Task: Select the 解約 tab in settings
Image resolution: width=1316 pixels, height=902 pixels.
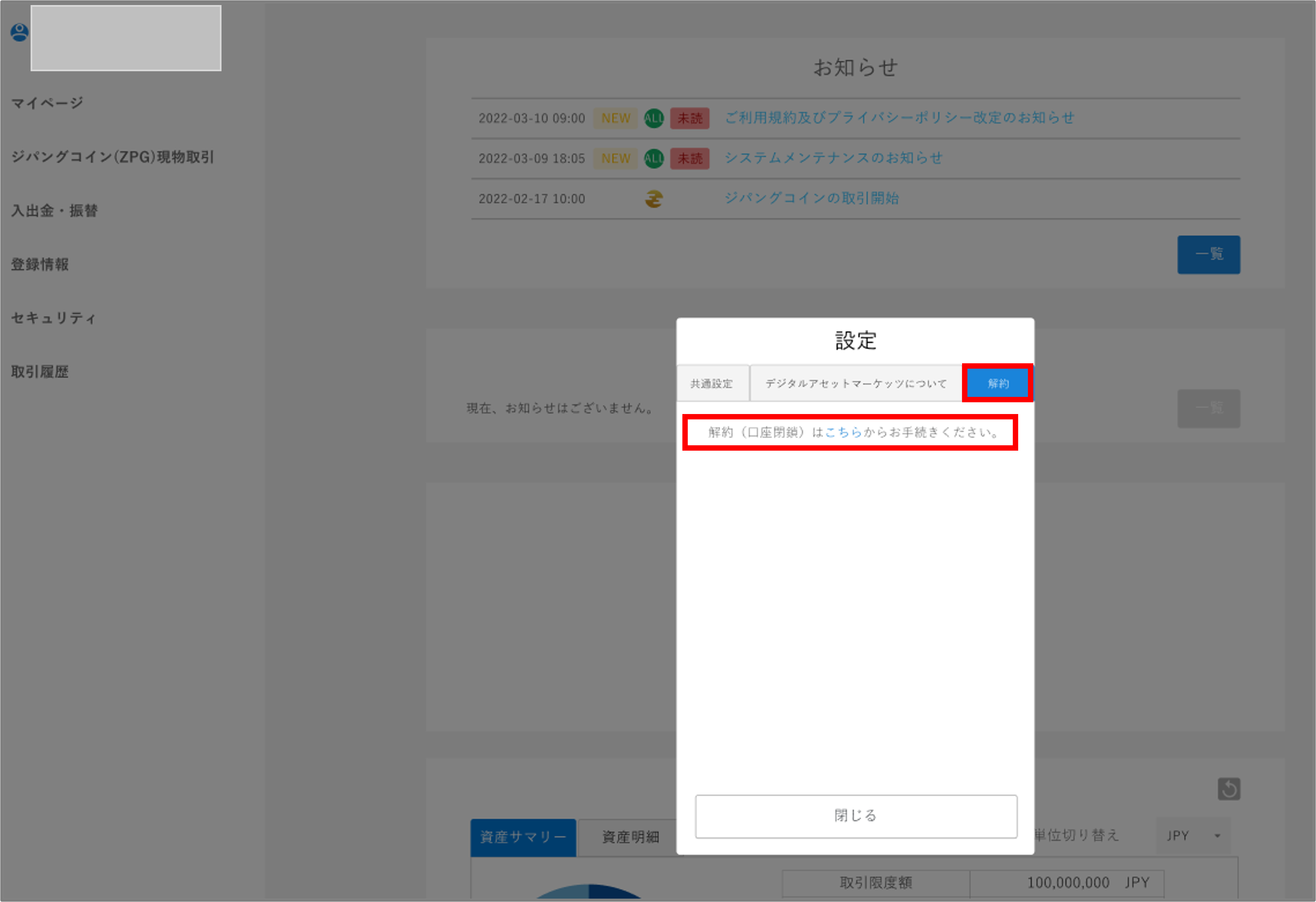Action: pyautogui.click(x=998, y=383)
